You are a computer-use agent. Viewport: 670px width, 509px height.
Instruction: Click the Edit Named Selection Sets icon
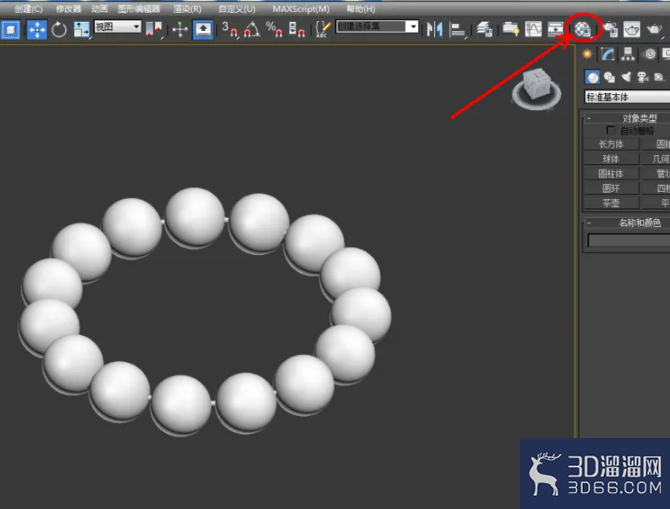323,29
